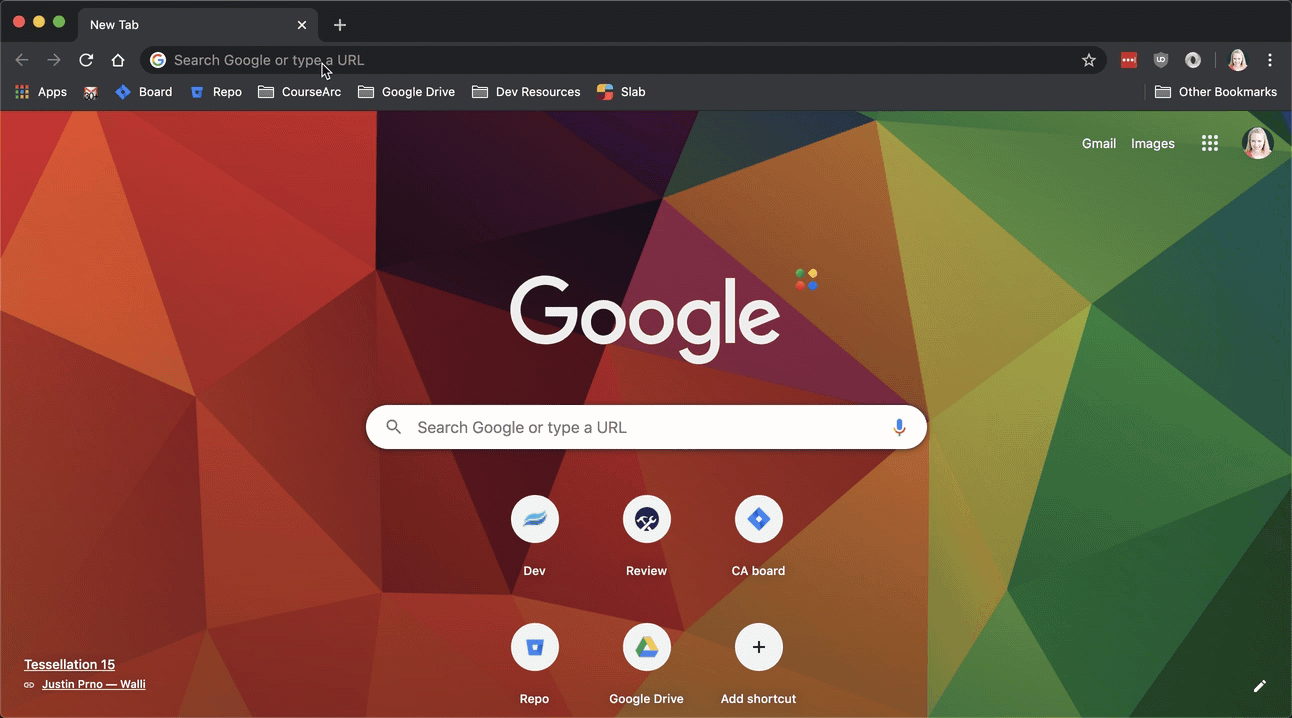The height and width of the screenshot is (718, 1292).
Task: Close the New Tab tab
Action: click(x=302, y=25)
